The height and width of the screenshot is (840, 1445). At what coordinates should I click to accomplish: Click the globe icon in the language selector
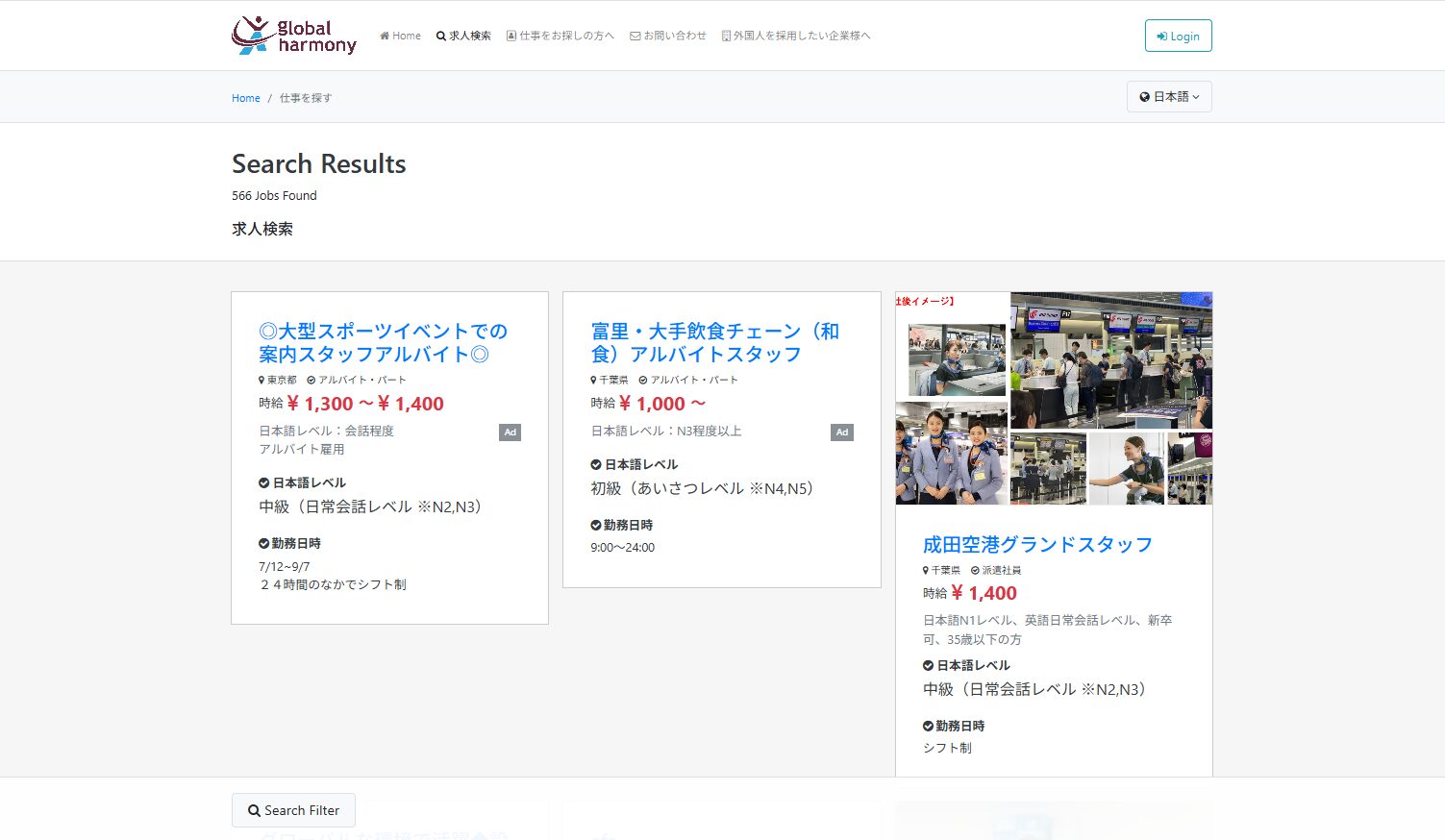[x=1144, y=96]
